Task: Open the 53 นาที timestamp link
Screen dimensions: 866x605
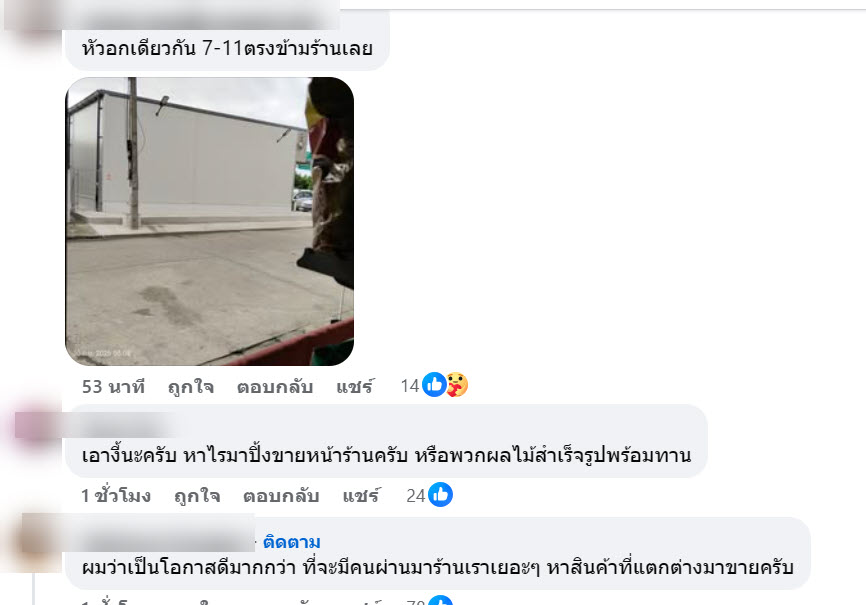Action: 113,387
